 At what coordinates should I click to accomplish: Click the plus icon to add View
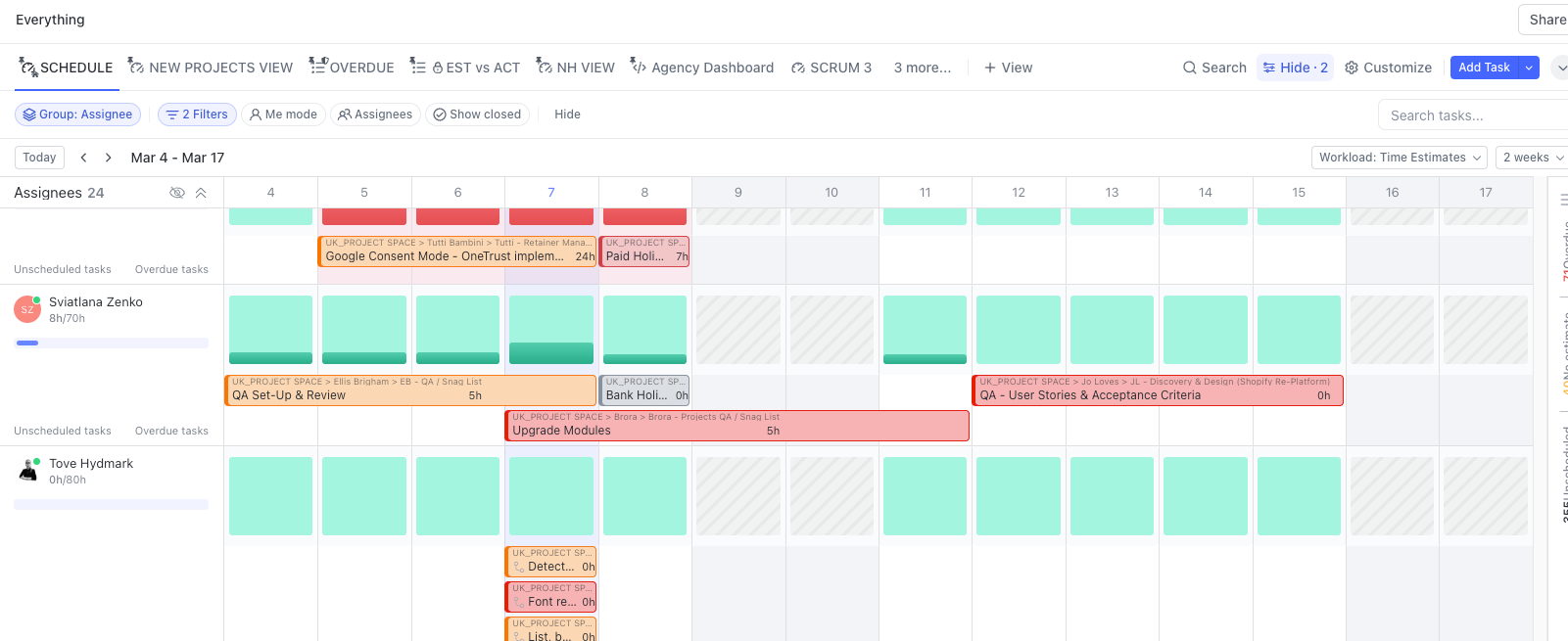click(990, 68)
